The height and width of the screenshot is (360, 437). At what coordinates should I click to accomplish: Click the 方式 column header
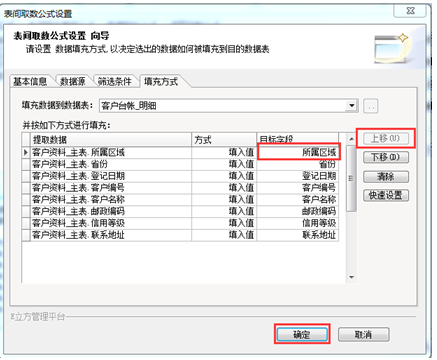[224, 139]
